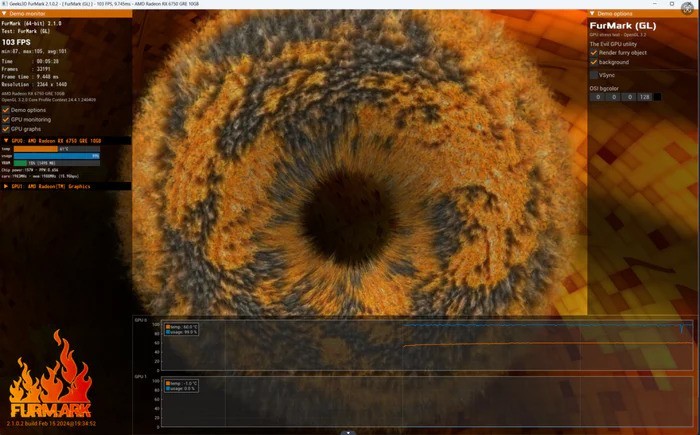Open the black OSI bgcolor color swatch

[x=657, y=97]
